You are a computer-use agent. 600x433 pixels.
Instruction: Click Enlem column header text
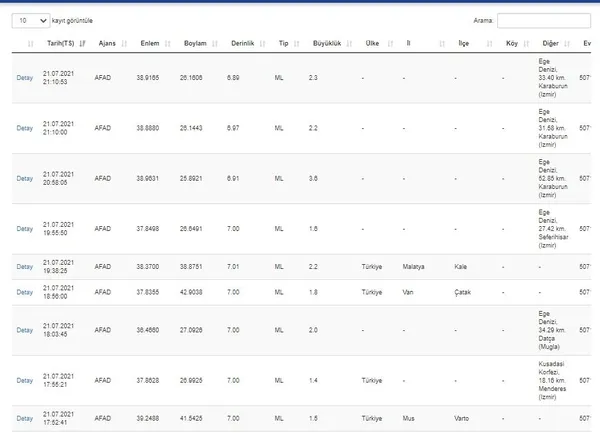tap(150, 43)
